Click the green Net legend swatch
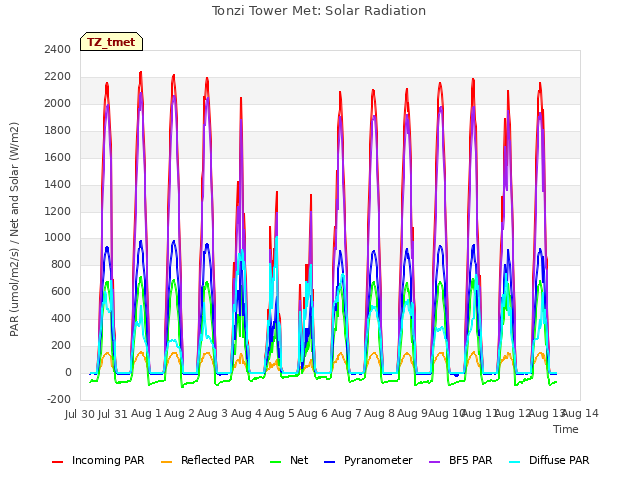 (x=276, y=462)
